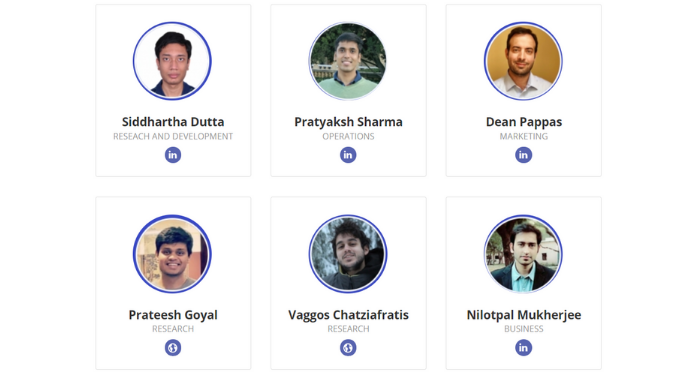
Task: Select the name Vaggos Chatziafratis
Action: pos(348,315)
